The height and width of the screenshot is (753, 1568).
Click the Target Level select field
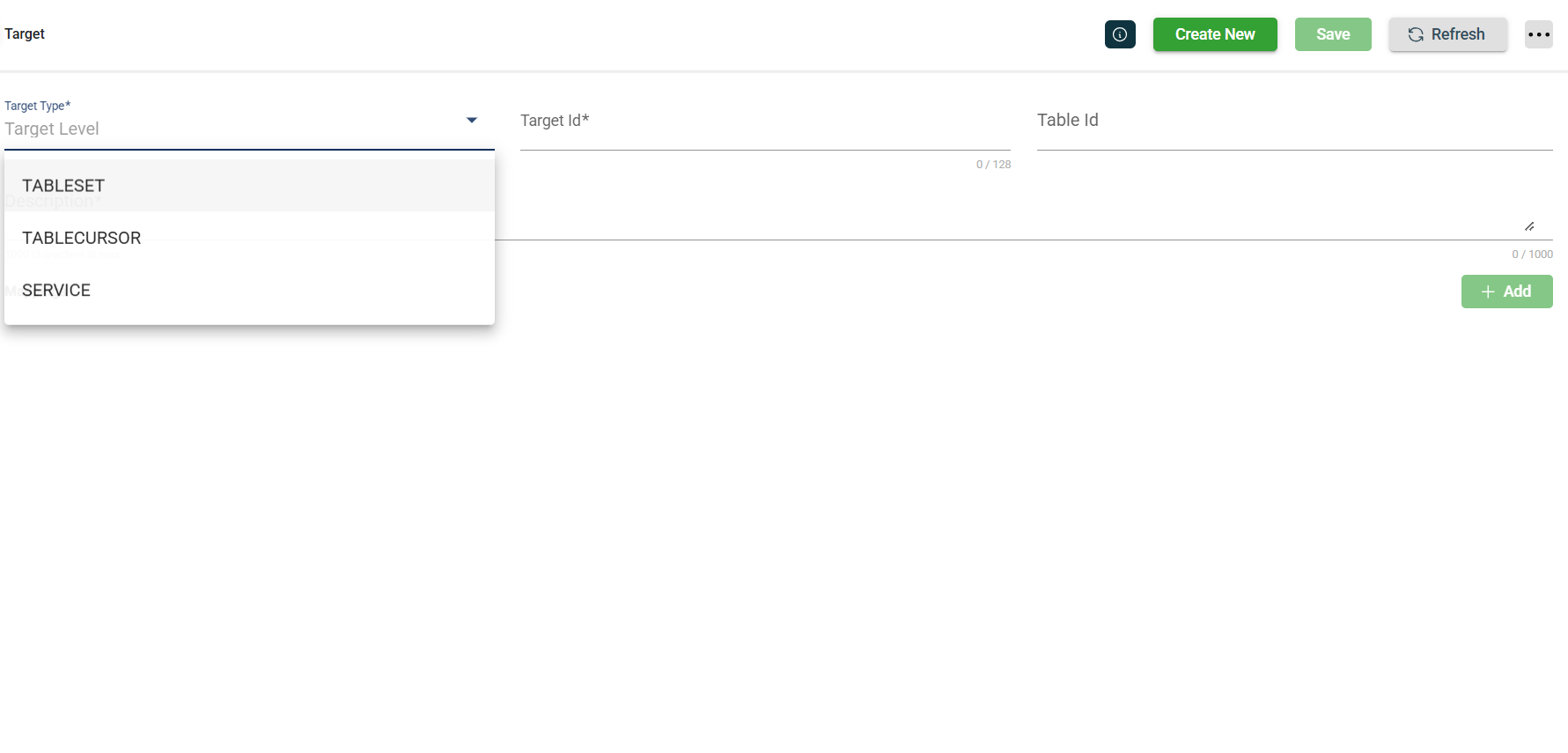point(229,129)
